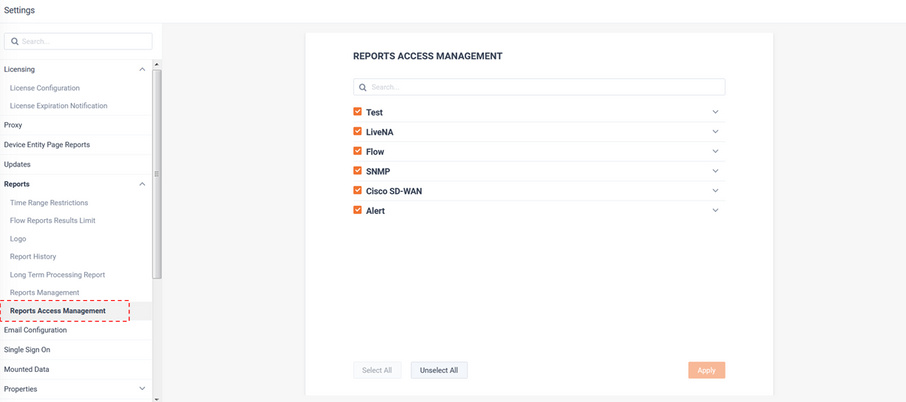Expand the Flow row chevron

coord(715,151)
